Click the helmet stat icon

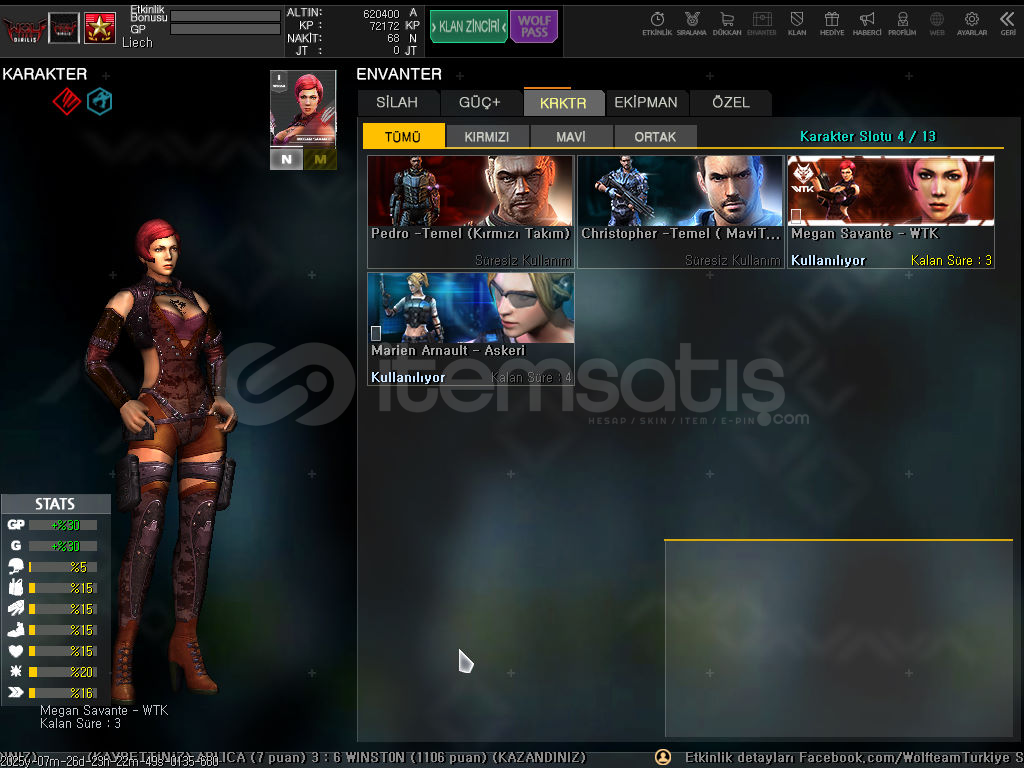(x=16, y=566)
